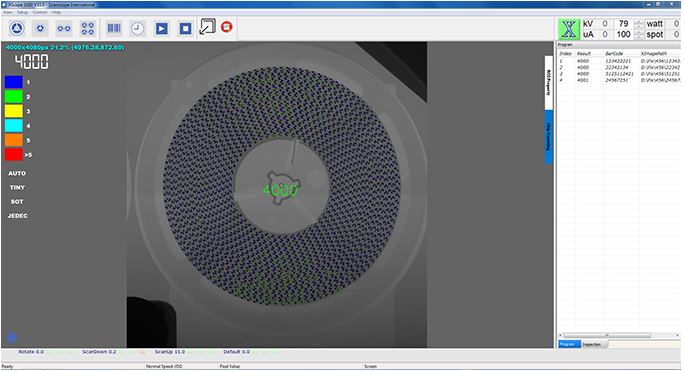Click the red >5 color swatch
The width and height of the screenshot is (684, 372).
pos(14,155)
